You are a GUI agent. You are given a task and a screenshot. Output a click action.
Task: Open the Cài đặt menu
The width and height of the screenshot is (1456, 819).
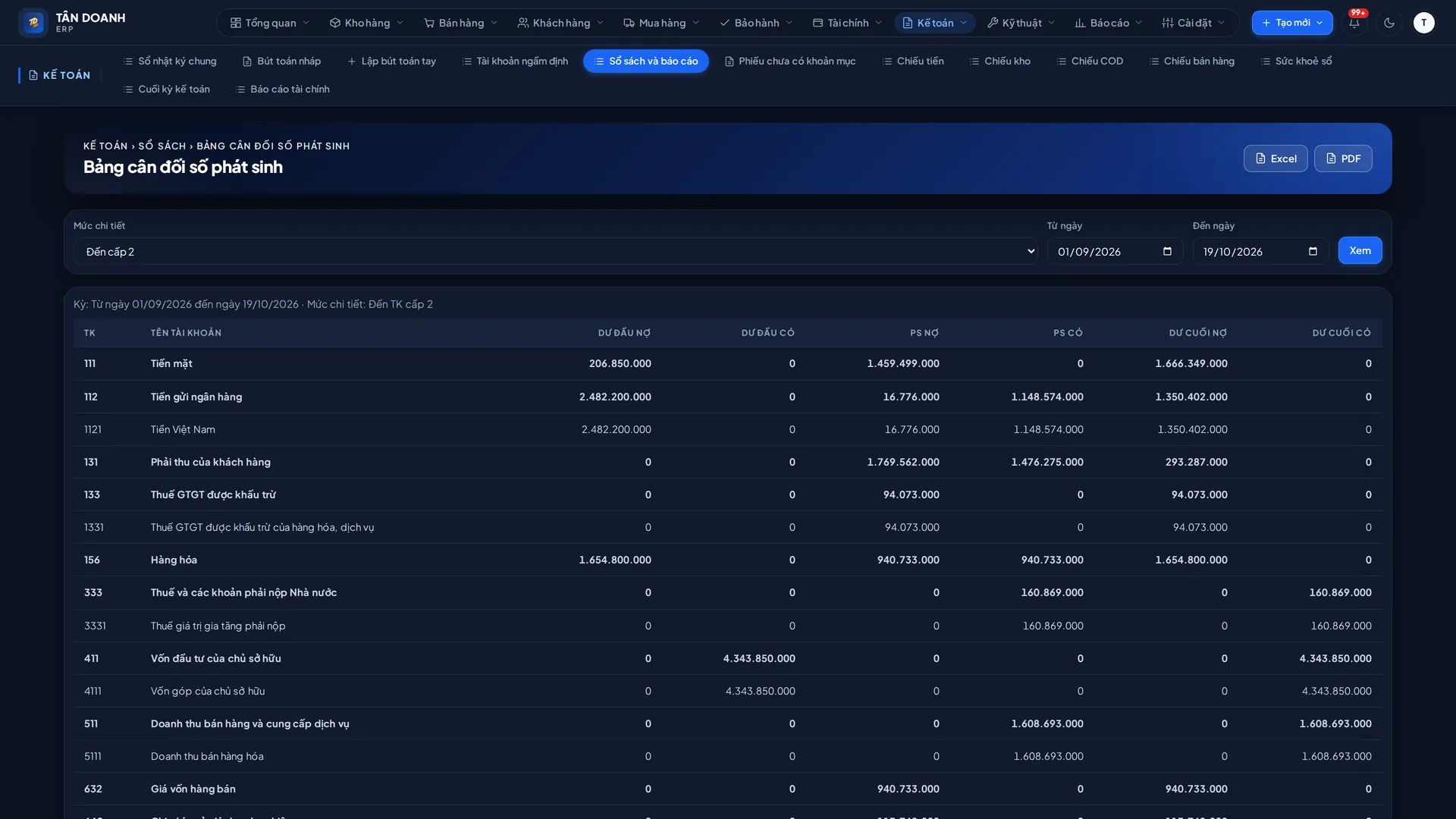tap(1194, 23)
